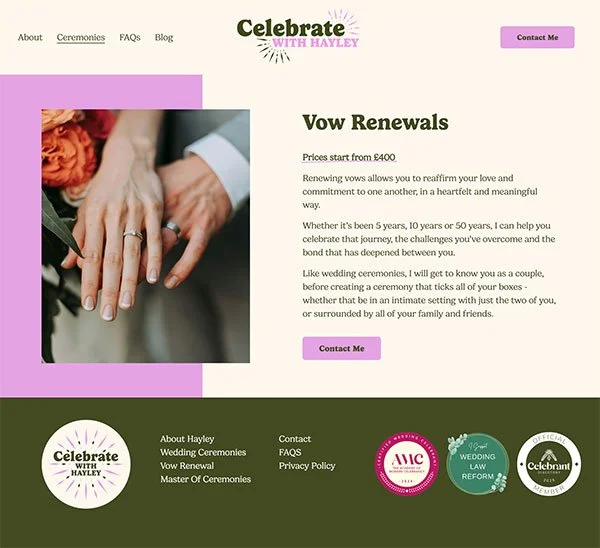This screenshot has width=600, height=548.
Task: Click the Celebrate with Hayley header logo
Action: tap(298, 36)
